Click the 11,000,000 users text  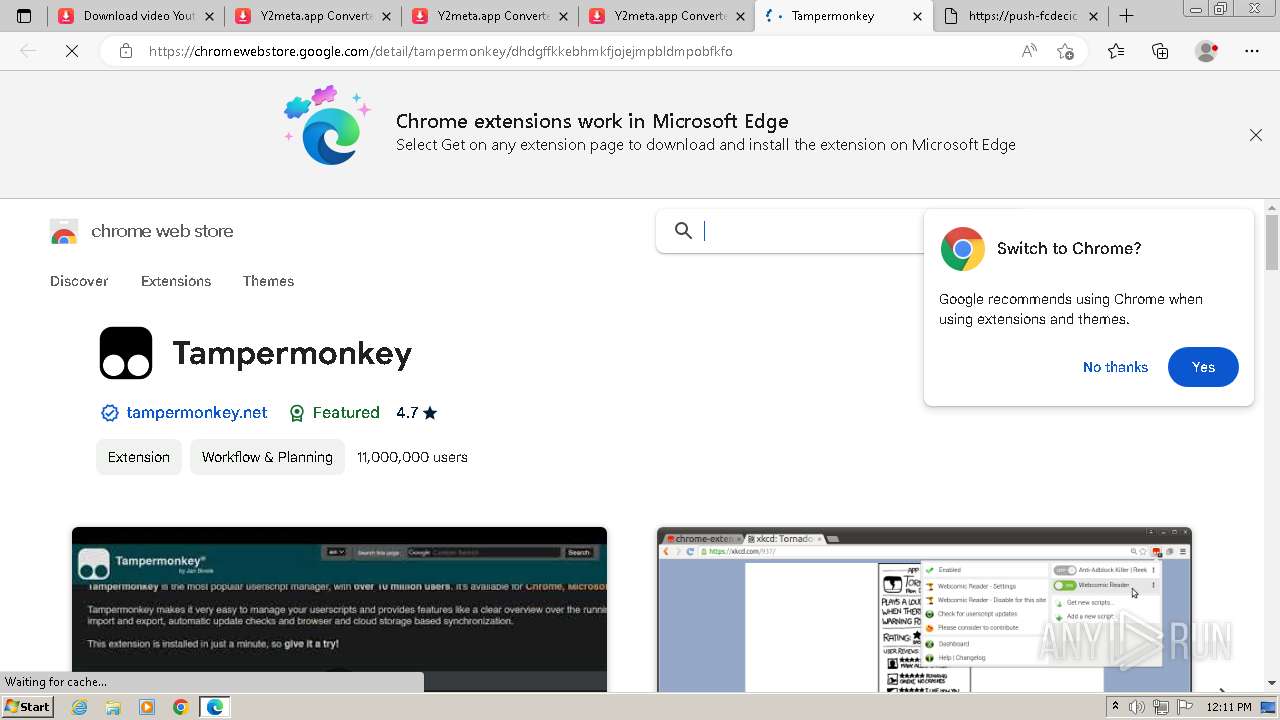412,457
